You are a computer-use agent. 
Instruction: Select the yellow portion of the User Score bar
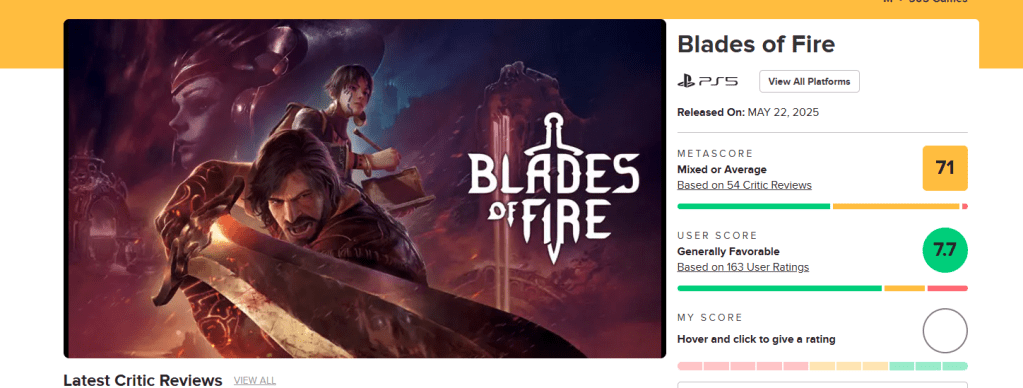pyautogui.click(x=904, y=288)
